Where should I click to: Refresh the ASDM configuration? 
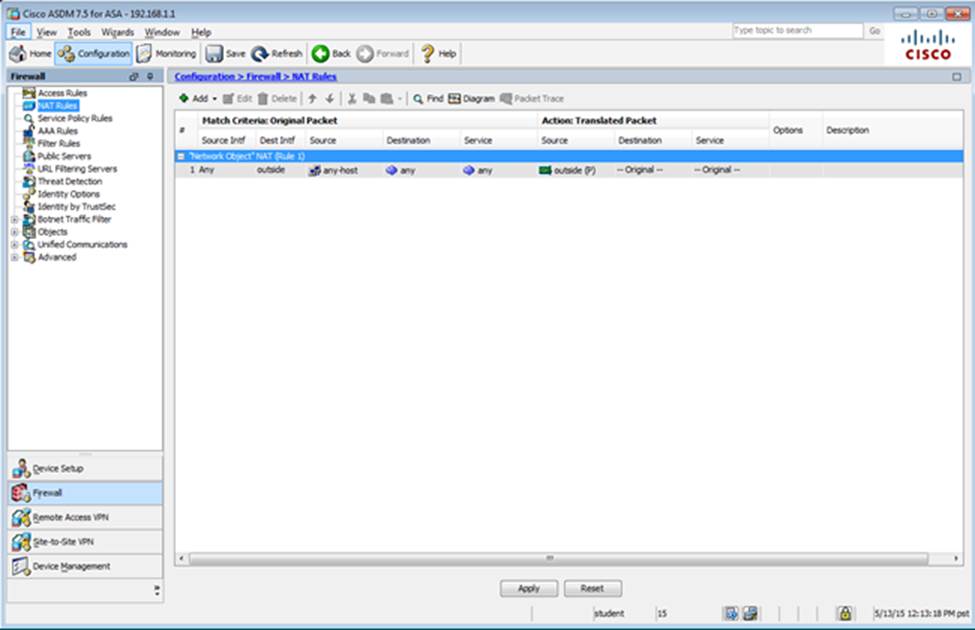277,54
